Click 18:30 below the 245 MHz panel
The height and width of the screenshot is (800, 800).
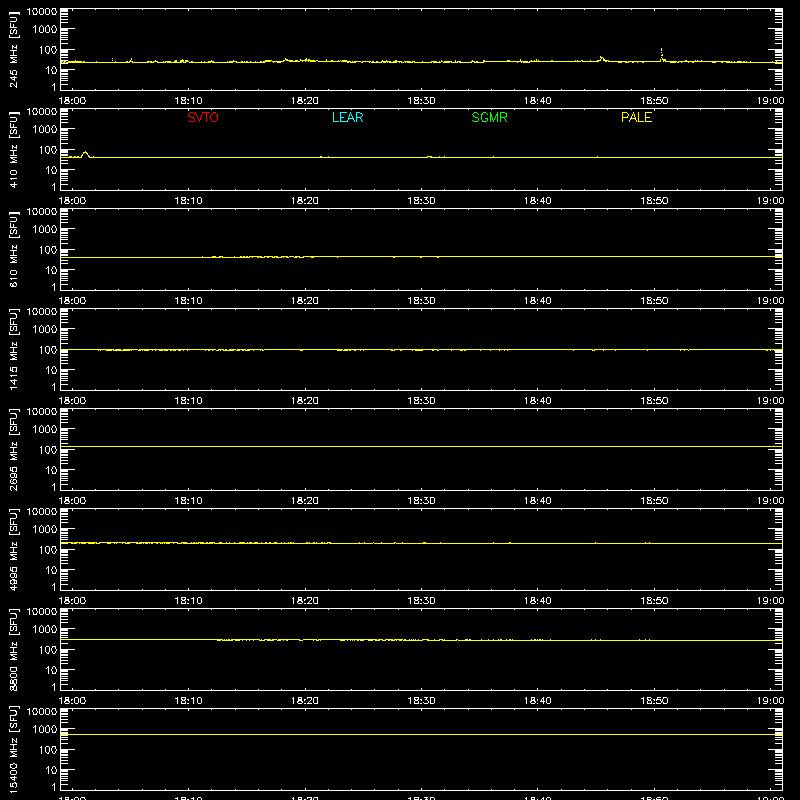421,101
